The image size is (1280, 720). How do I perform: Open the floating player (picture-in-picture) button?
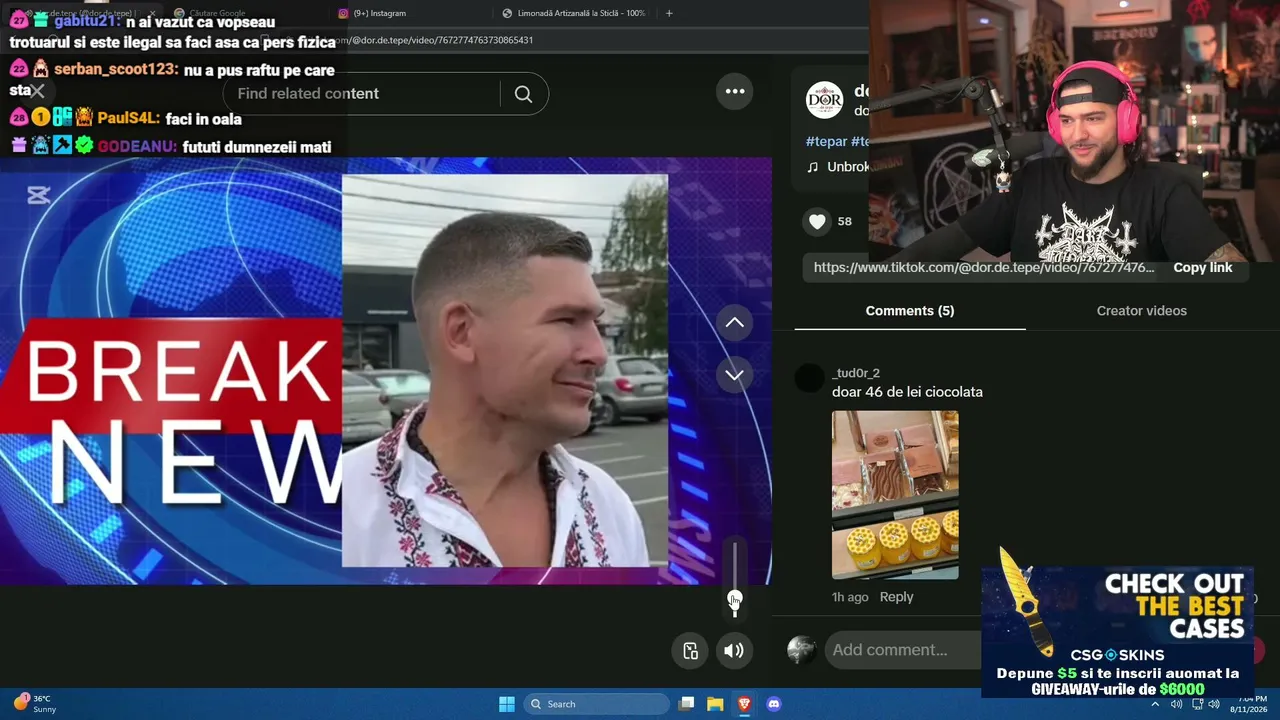[690, 651]
